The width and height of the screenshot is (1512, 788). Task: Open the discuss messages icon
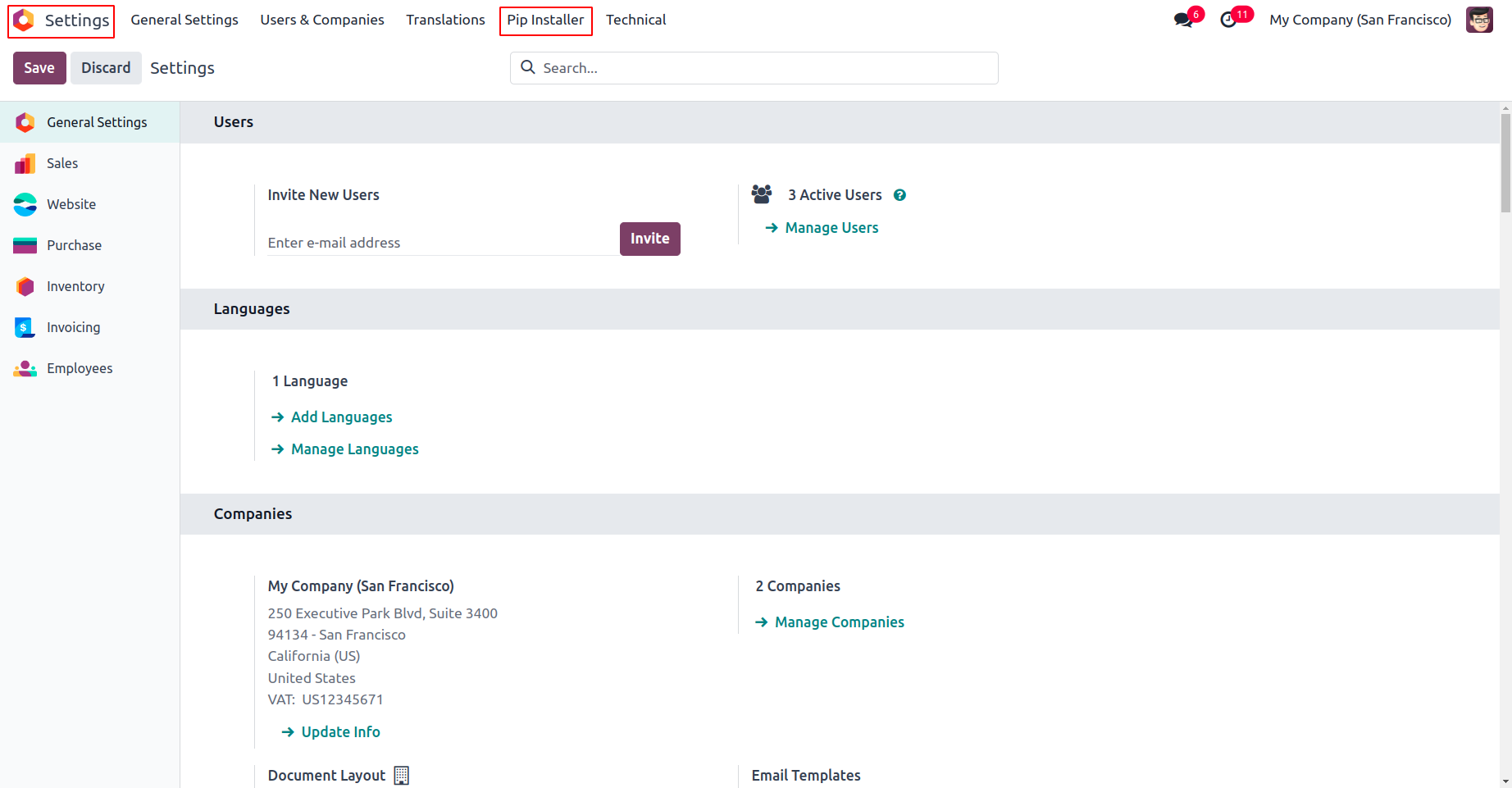pyautogui.click(x=1183, y=20)
